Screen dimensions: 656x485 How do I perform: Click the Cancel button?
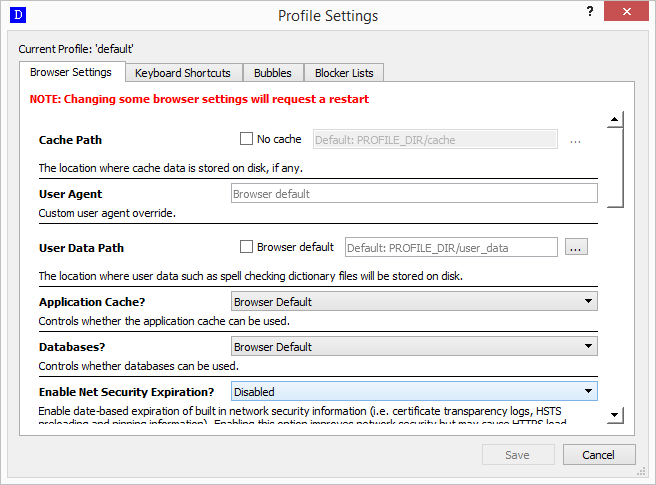pyautogui.click(x=599, y=455)
